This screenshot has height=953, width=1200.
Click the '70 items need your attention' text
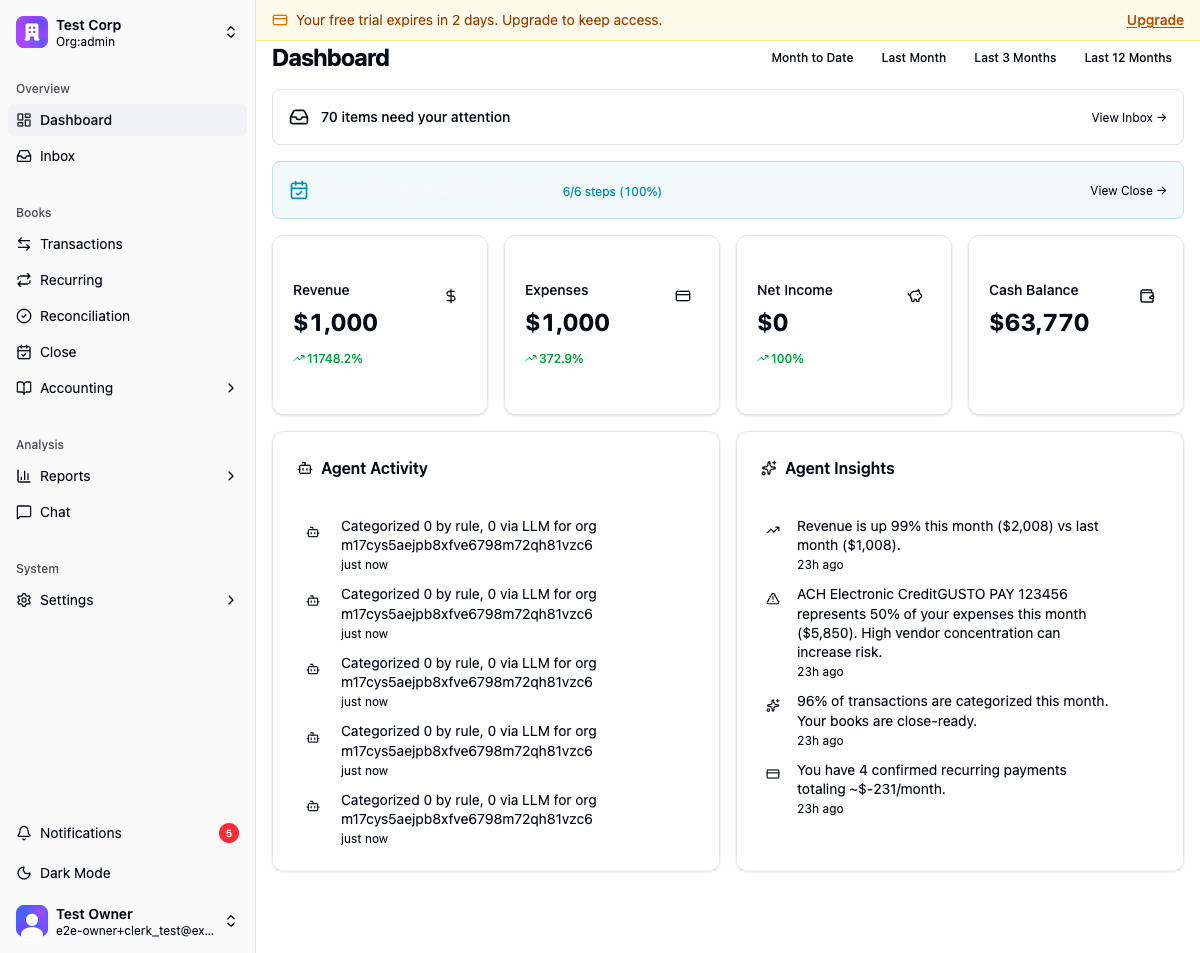coord(415,117)
